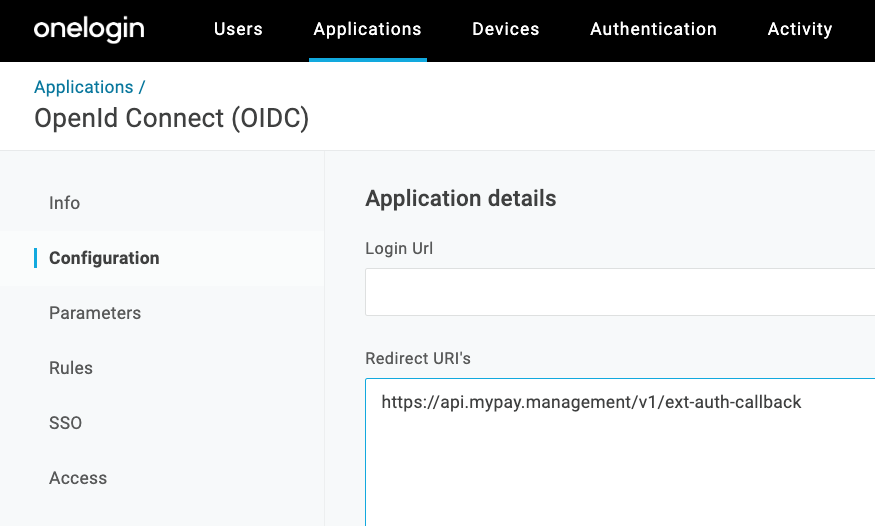Viewport: 875px width, 526px height.
Task: Click the Redirect URI's label
Action: click(x=418, y=358)
